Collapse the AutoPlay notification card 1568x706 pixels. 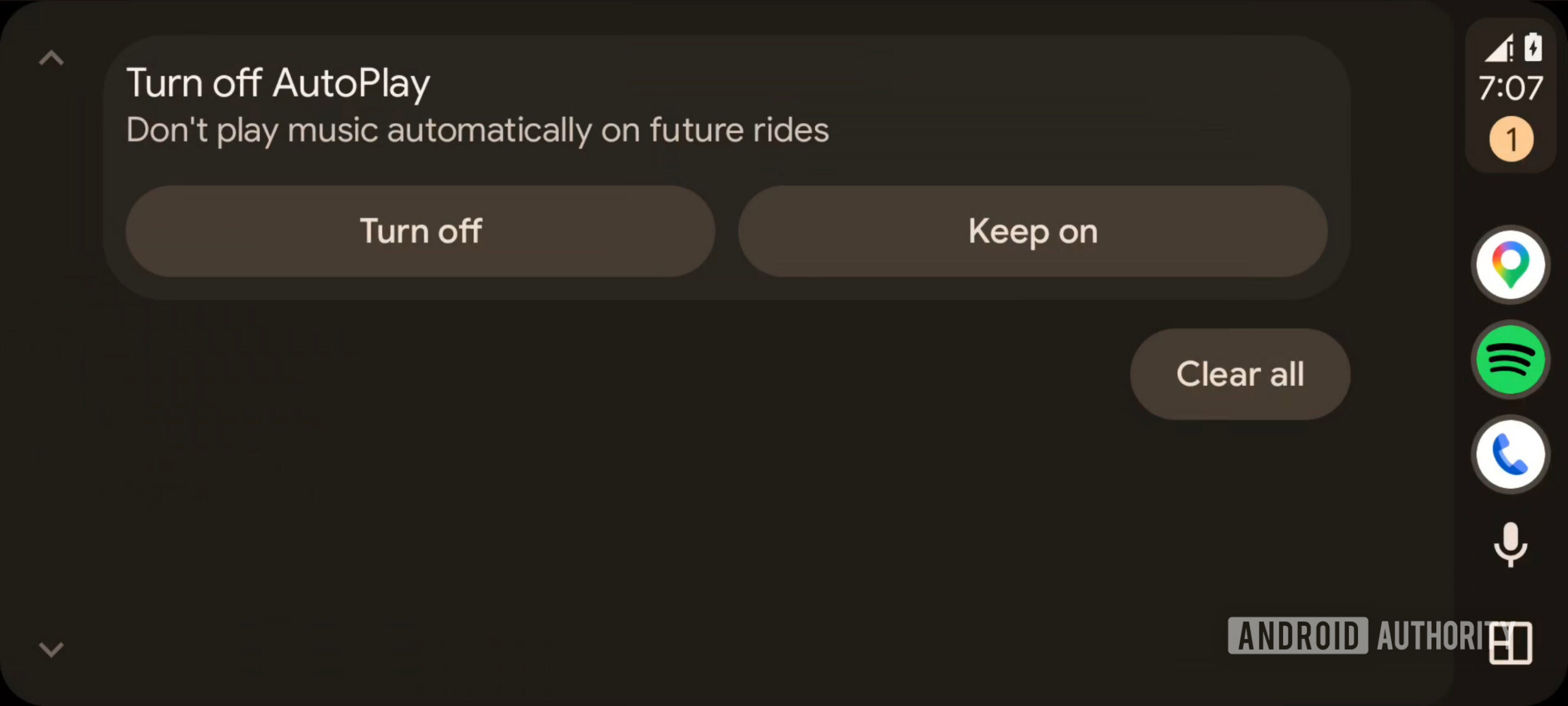tap(51, 56)
